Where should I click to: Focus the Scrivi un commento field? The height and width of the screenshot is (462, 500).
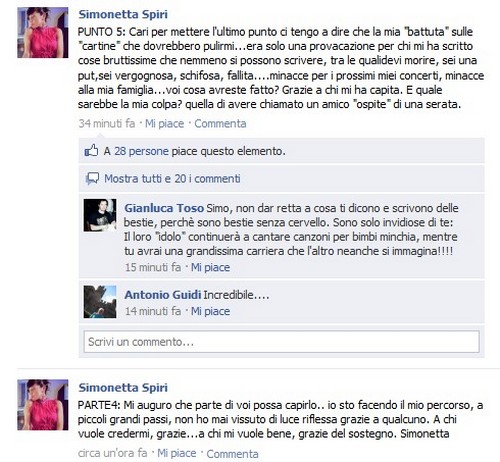282,342
